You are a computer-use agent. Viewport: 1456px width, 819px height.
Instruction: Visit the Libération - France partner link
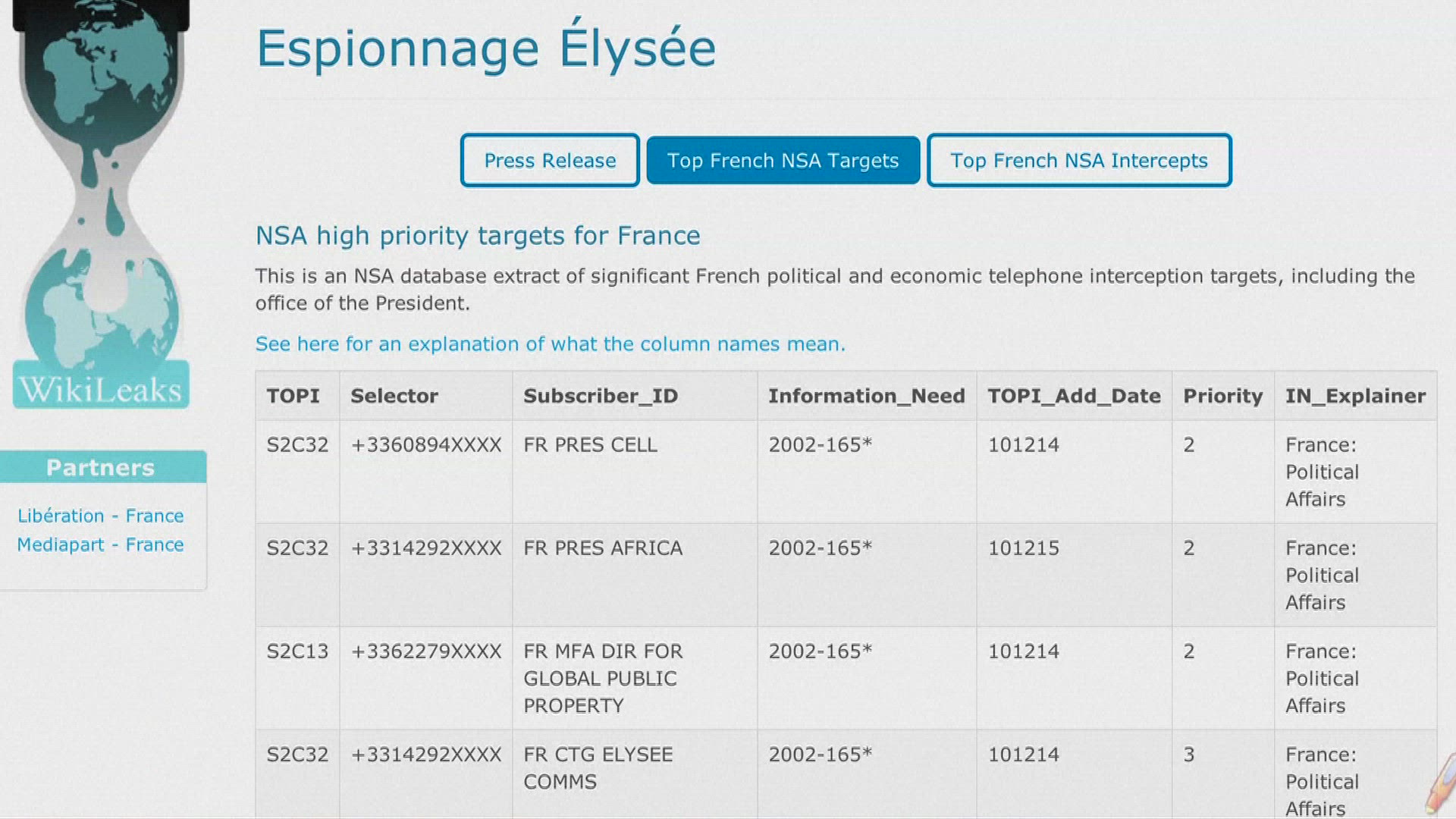tap(100, 516)
